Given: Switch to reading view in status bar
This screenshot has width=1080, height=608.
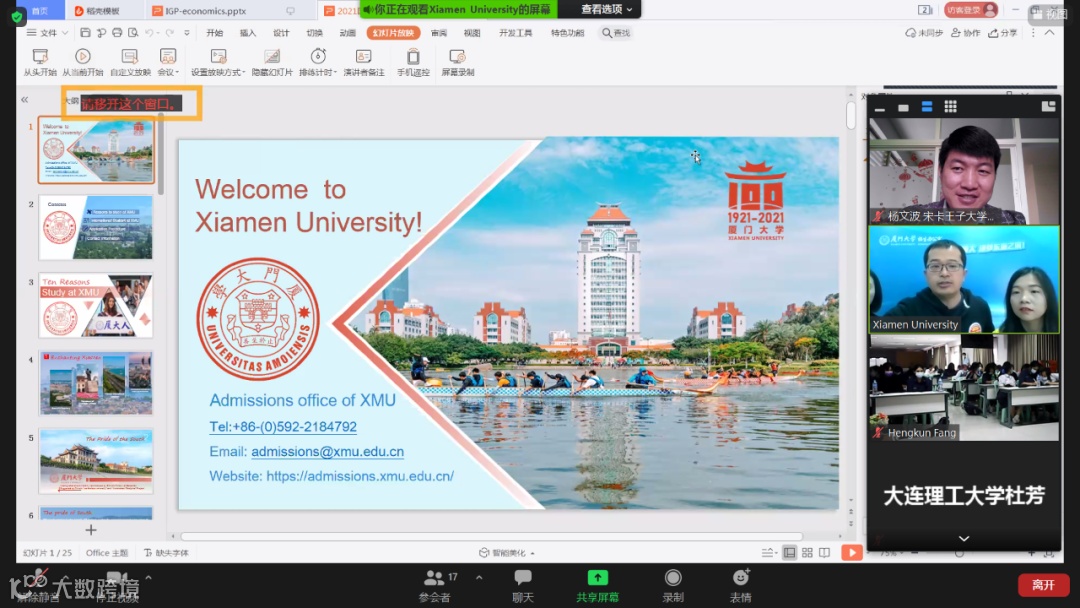Looking at the screenshot, I should click(x=824, y=552).
